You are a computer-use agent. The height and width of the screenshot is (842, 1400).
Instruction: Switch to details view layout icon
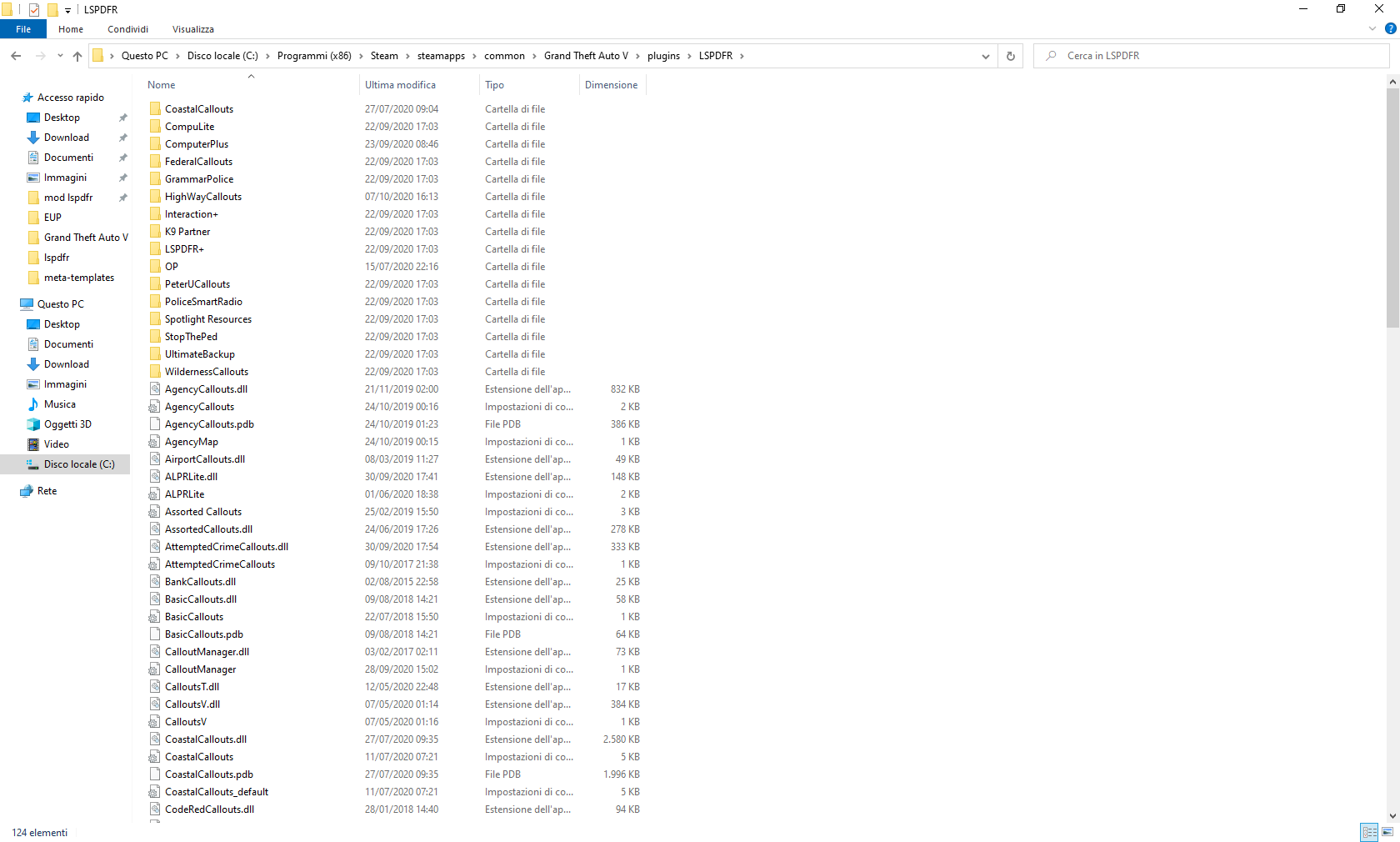click(1369, 832)
